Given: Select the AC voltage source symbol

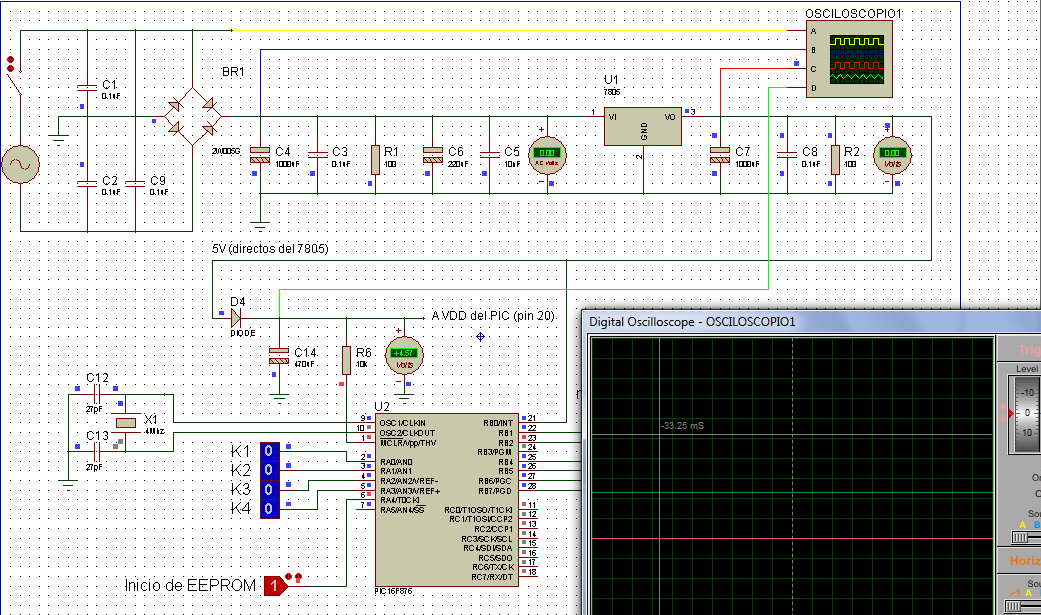Looking at the screenshot, I should click(21, 164).
